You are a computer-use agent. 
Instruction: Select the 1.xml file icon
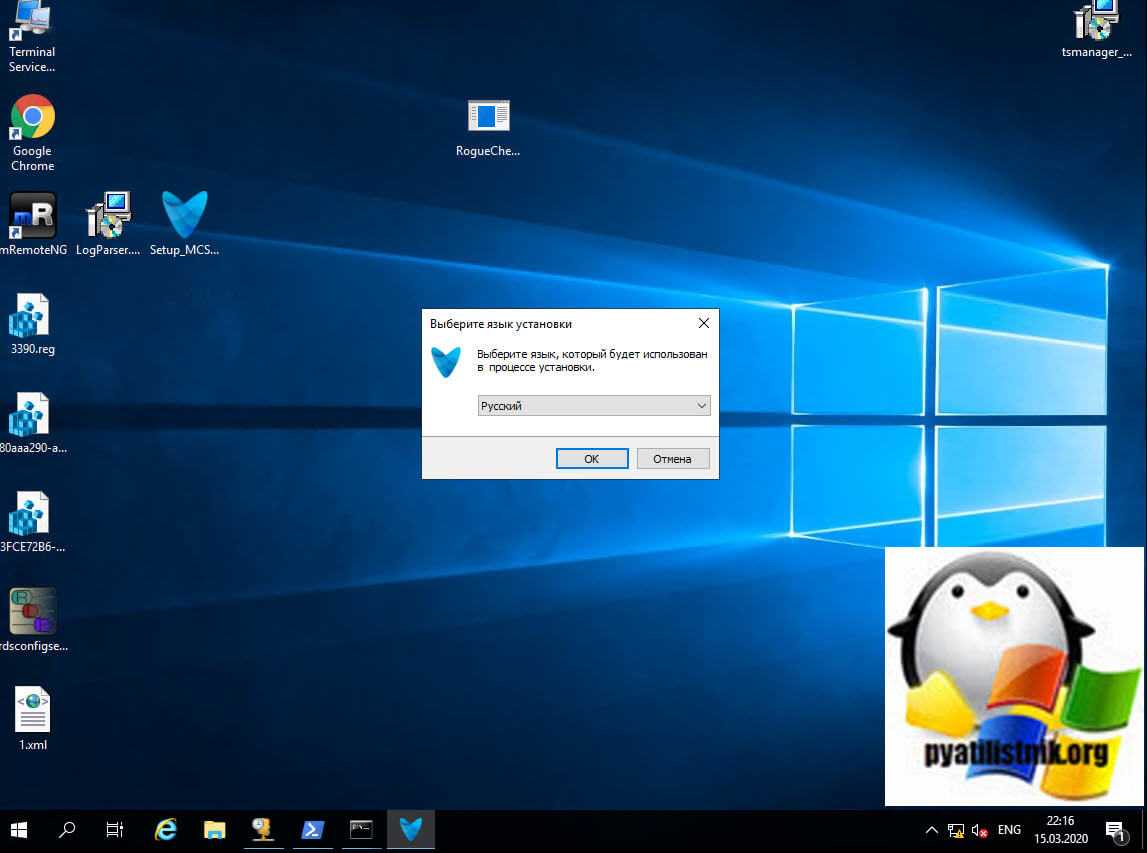pyautogui.click(x=32, y=710)
